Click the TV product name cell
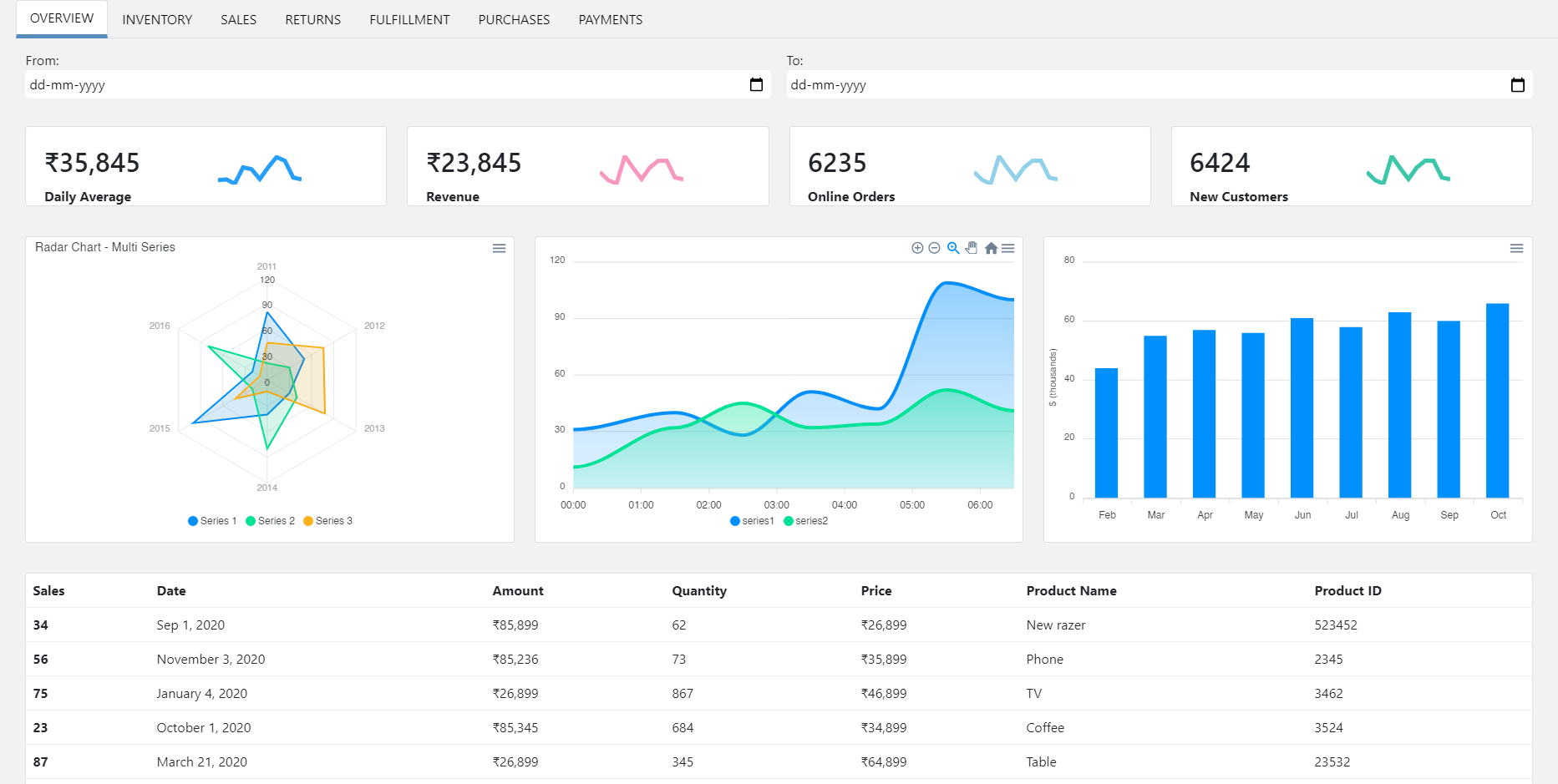 [1033, 693]
